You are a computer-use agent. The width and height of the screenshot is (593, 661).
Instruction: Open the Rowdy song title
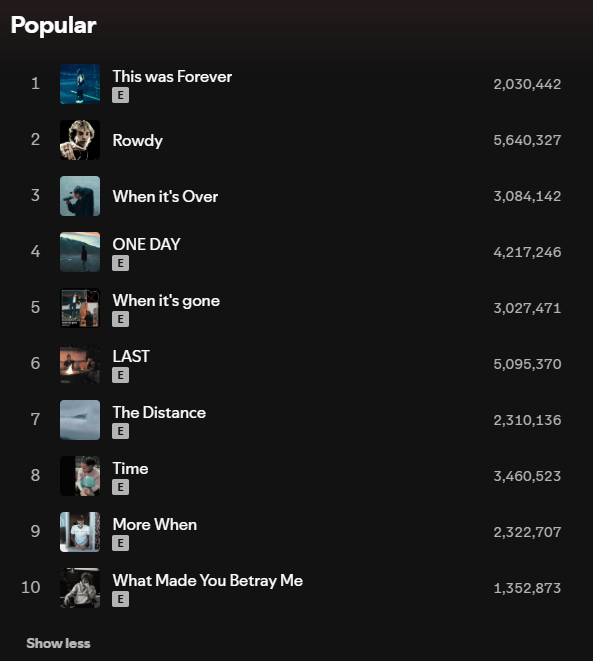[137, 140]
